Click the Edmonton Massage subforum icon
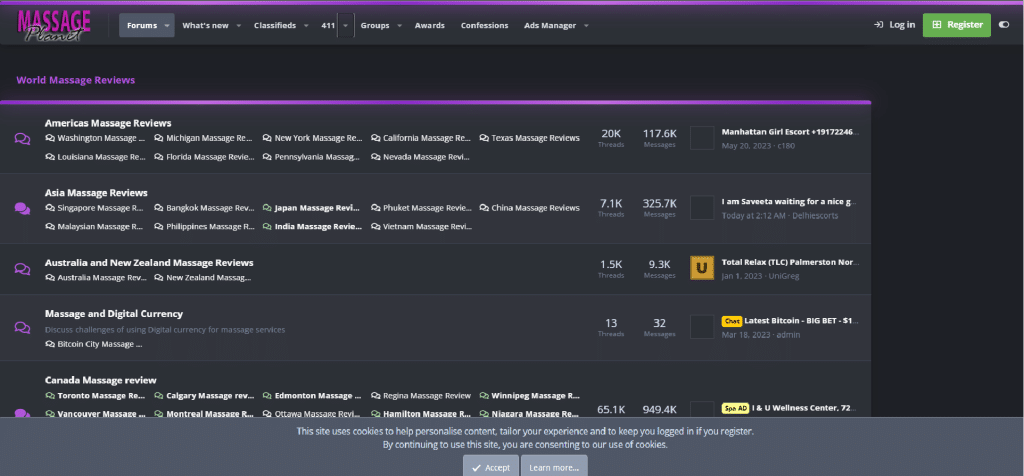Screen dimensions: 1024x476 (267, 396)
